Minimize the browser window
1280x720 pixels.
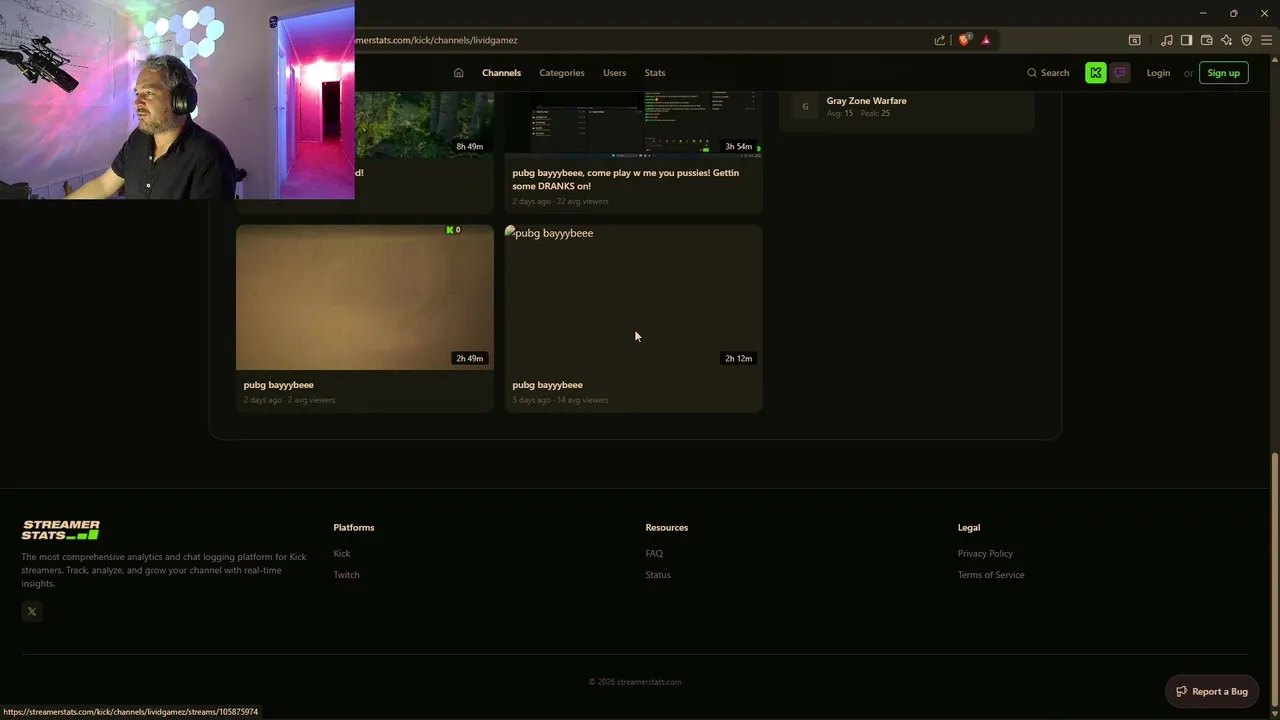(1203, 13)
